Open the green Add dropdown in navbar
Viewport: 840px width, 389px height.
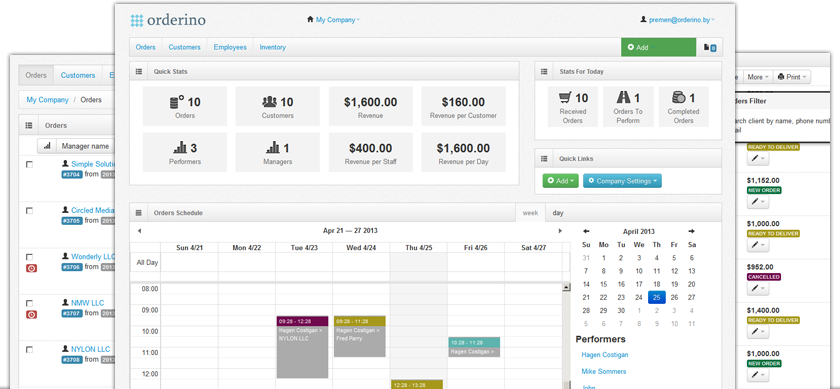pos(658,47)
